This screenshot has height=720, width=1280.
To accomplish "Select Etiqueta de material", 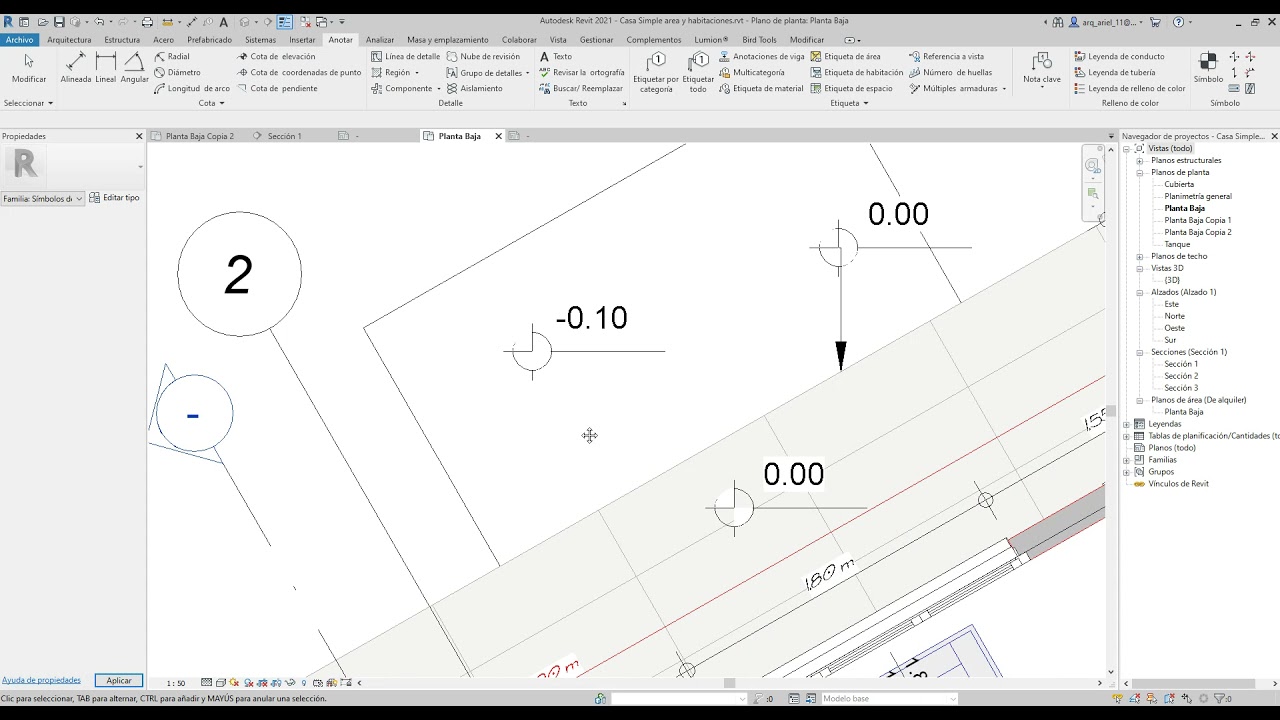I will pyautogui.click(x=760, y=89).
